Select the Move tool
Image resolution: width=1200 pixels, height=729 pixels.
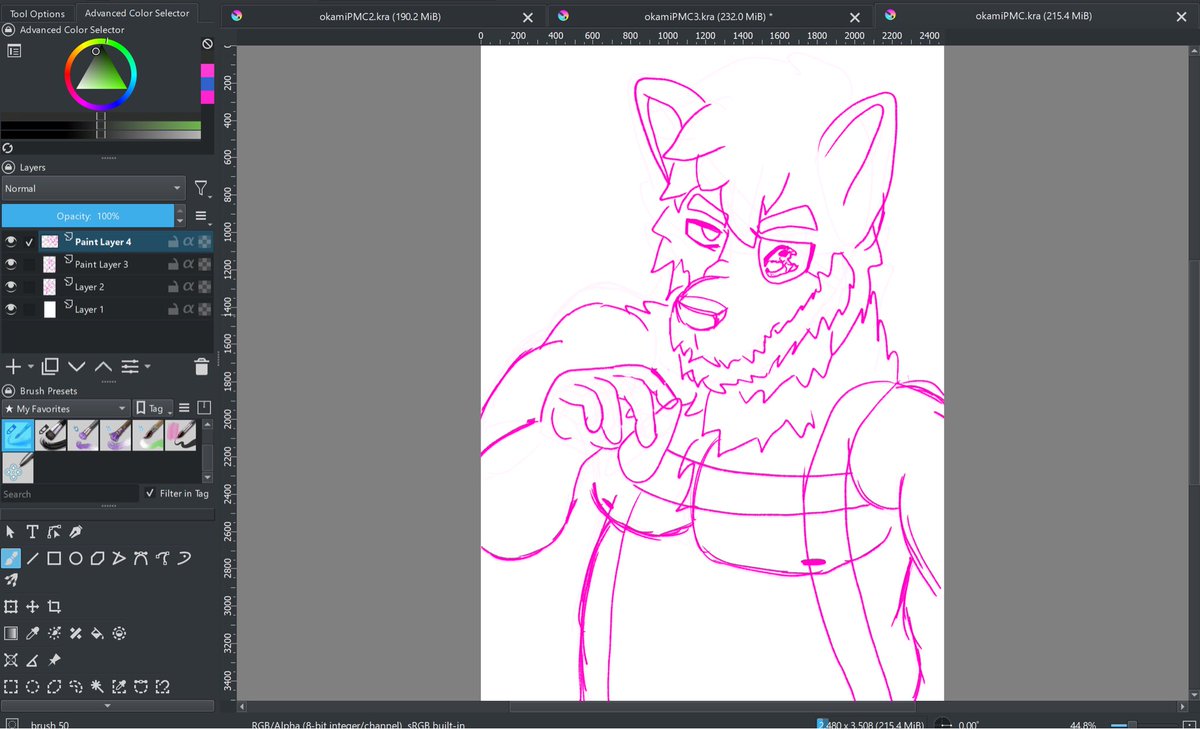[x=34, y=606]
